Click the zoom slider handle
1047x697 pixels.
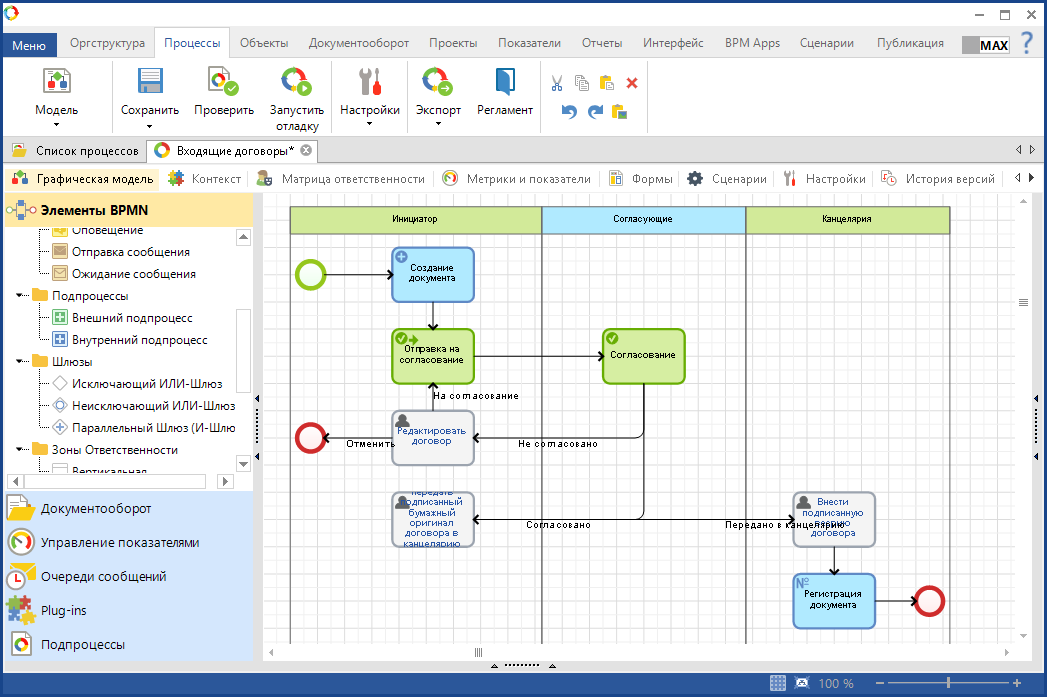click(x=949, y=683)
